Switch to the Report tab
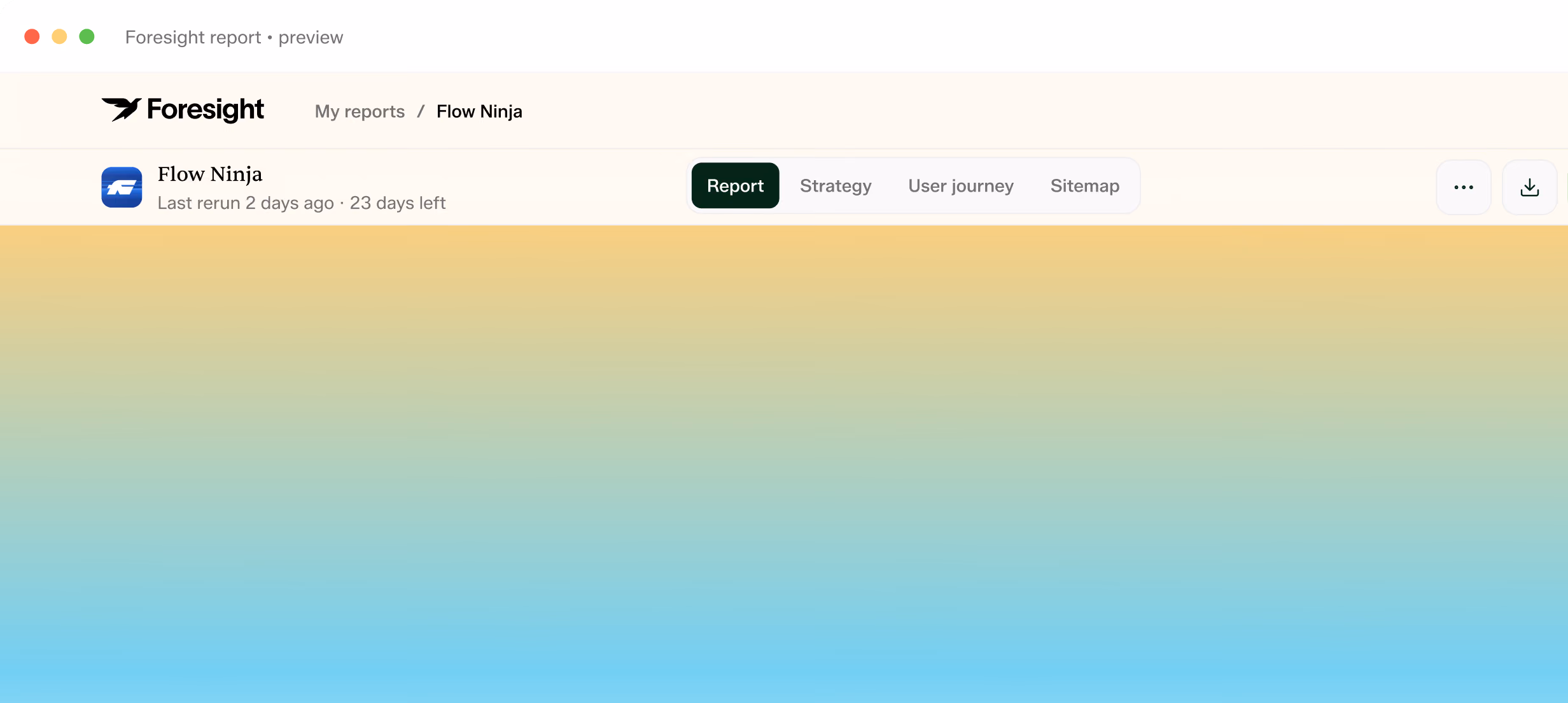 tap(735, 185)
